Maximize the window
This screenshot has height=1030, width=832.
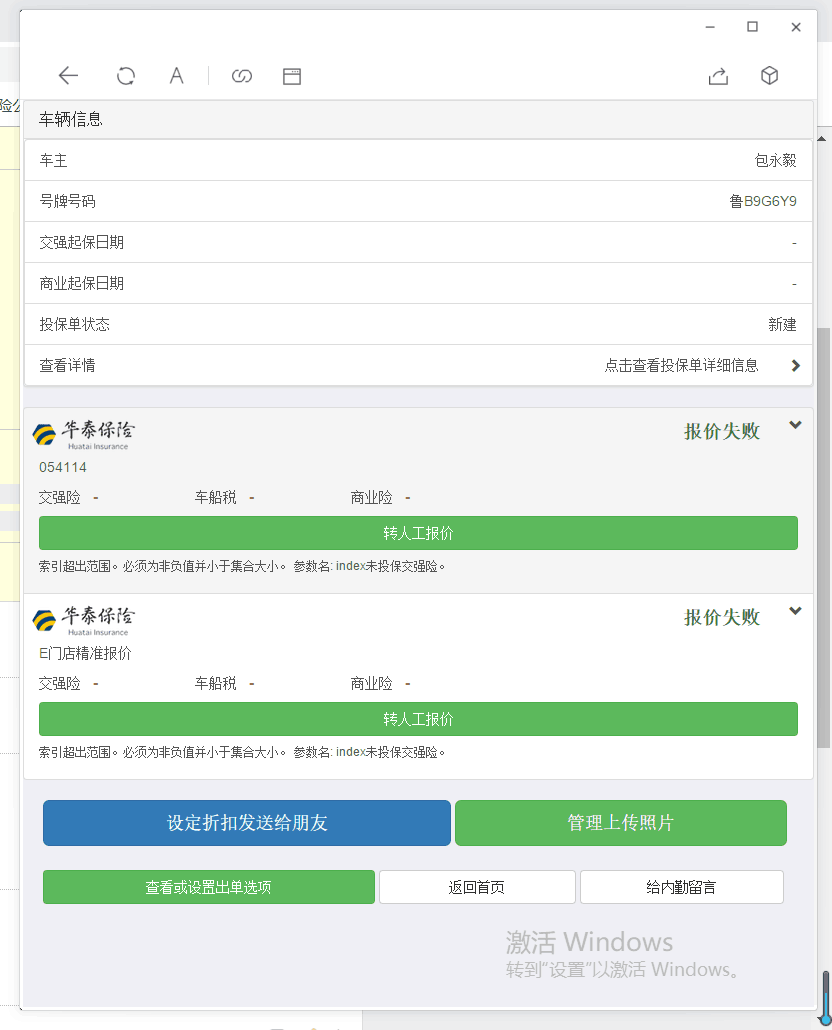point(753,27)
